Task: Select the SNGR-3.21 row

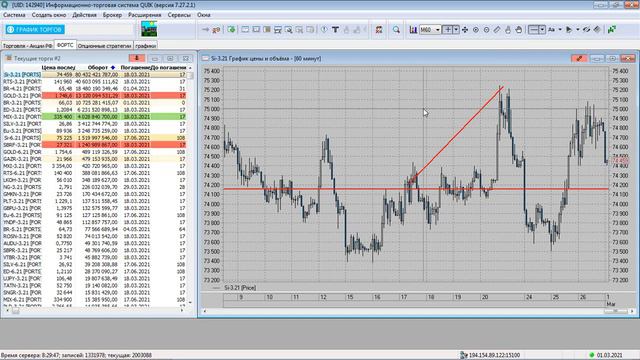Action: point(95,292)
